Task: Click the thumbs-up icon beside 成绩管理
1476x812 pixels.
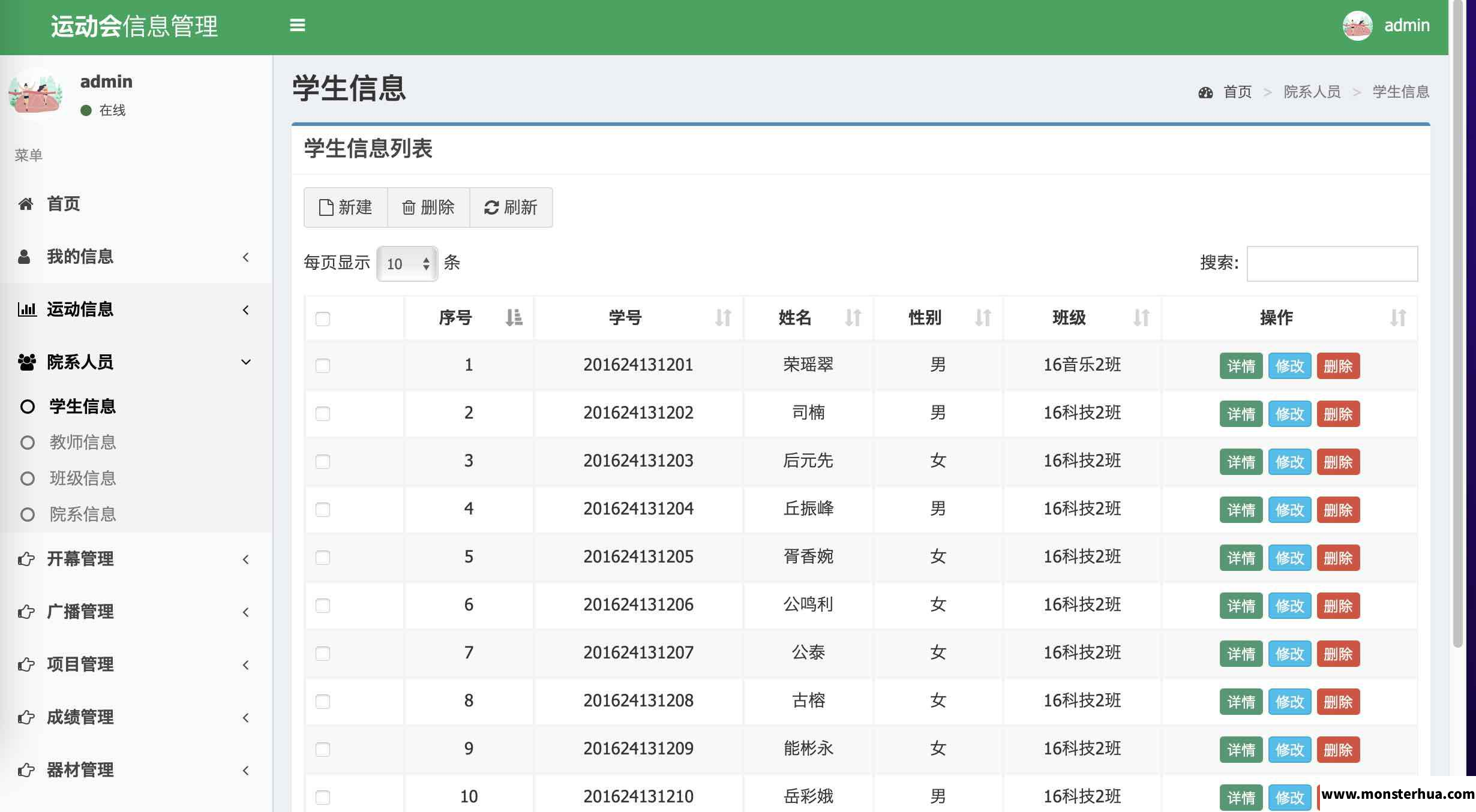Action: click(x=26, y=717)
